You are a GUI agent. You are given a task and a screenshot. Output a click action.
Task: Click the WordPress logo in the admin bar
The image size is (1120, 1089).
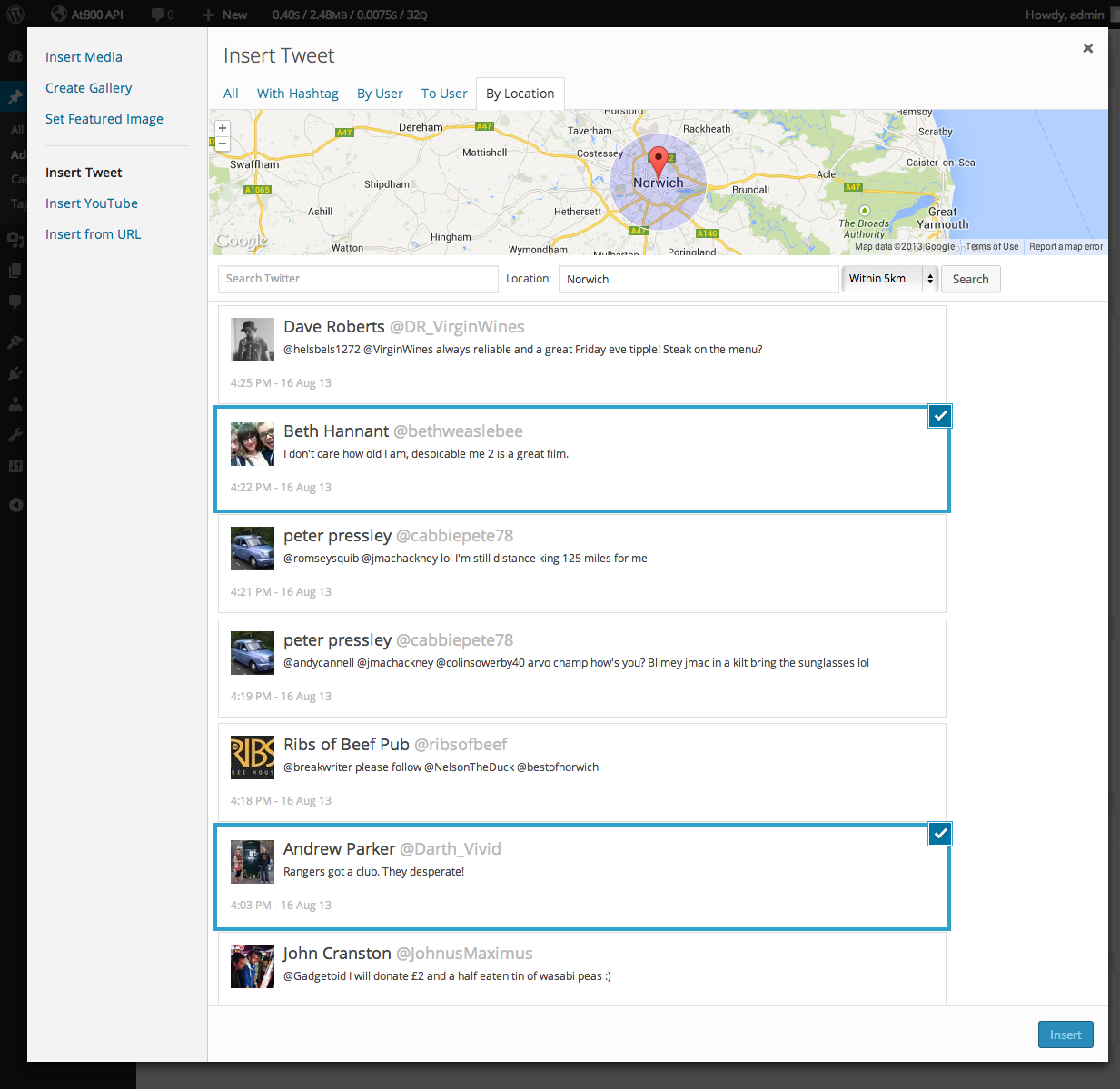(16, 15)
